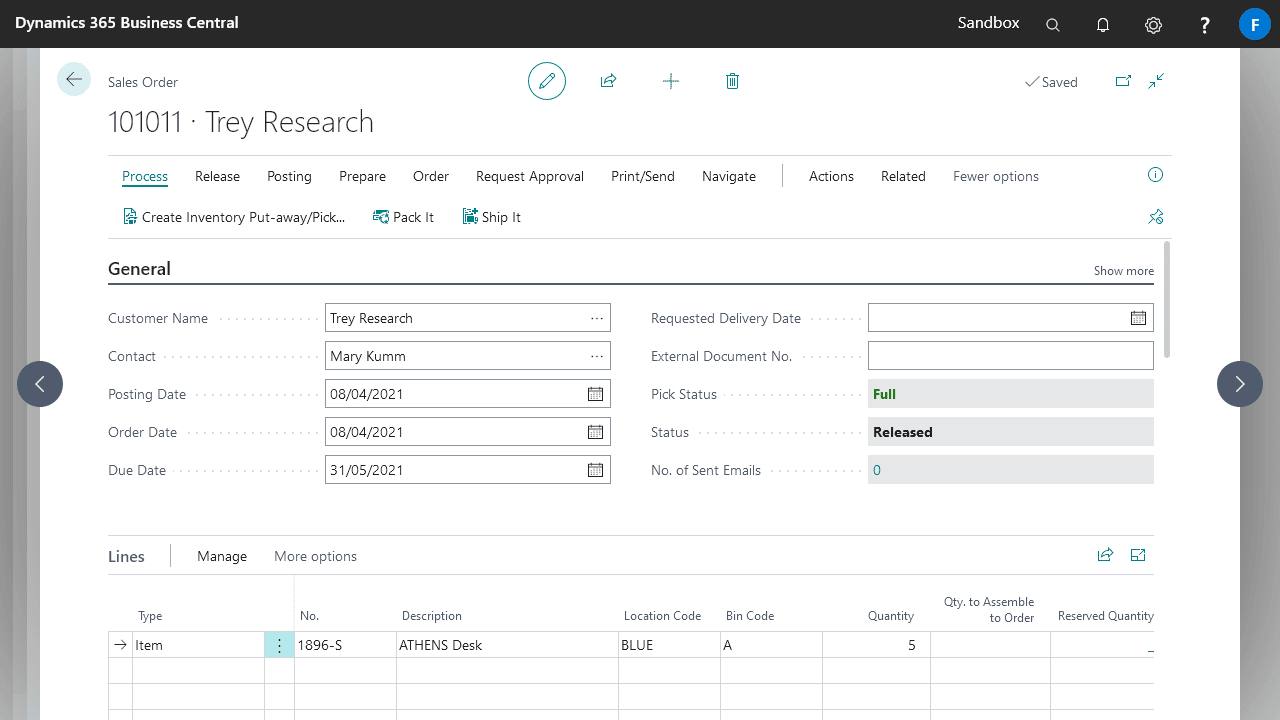
Task: Click the page vertical scrollbar
Action: click(x=1168, y=299)
